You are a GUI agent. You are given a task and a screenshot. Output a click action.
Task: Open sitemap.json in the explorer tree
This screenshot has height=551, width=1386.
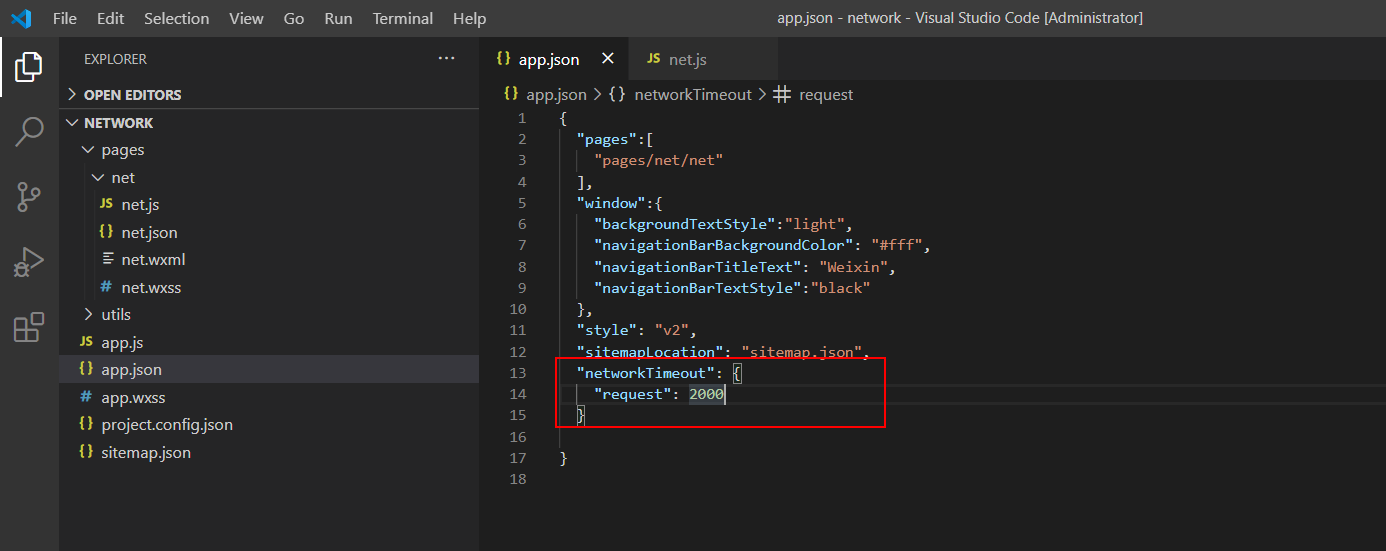click(269, 452)
